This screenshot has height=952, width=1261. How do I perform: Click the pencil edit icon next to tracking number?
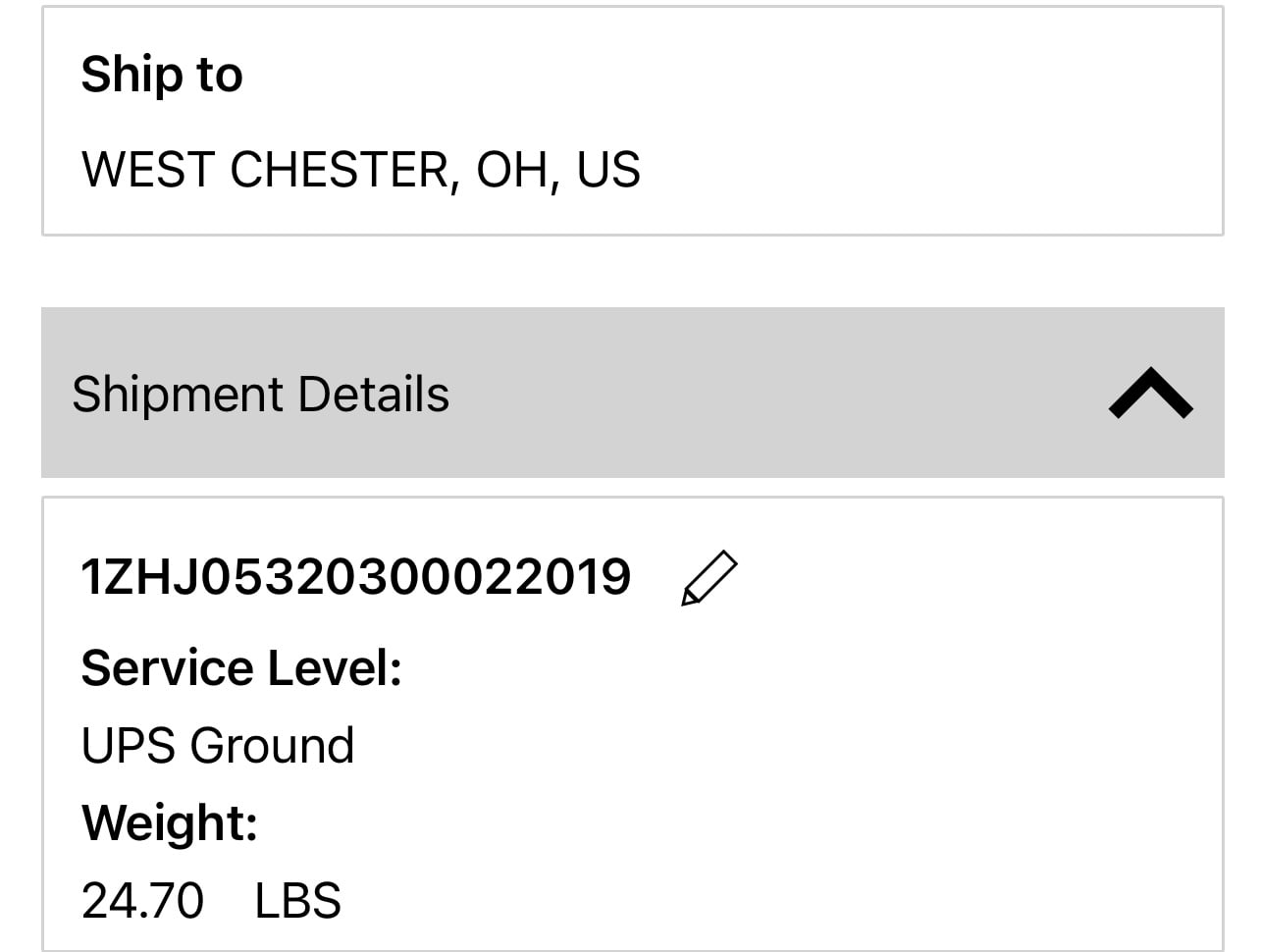click(x=709, y=578)
